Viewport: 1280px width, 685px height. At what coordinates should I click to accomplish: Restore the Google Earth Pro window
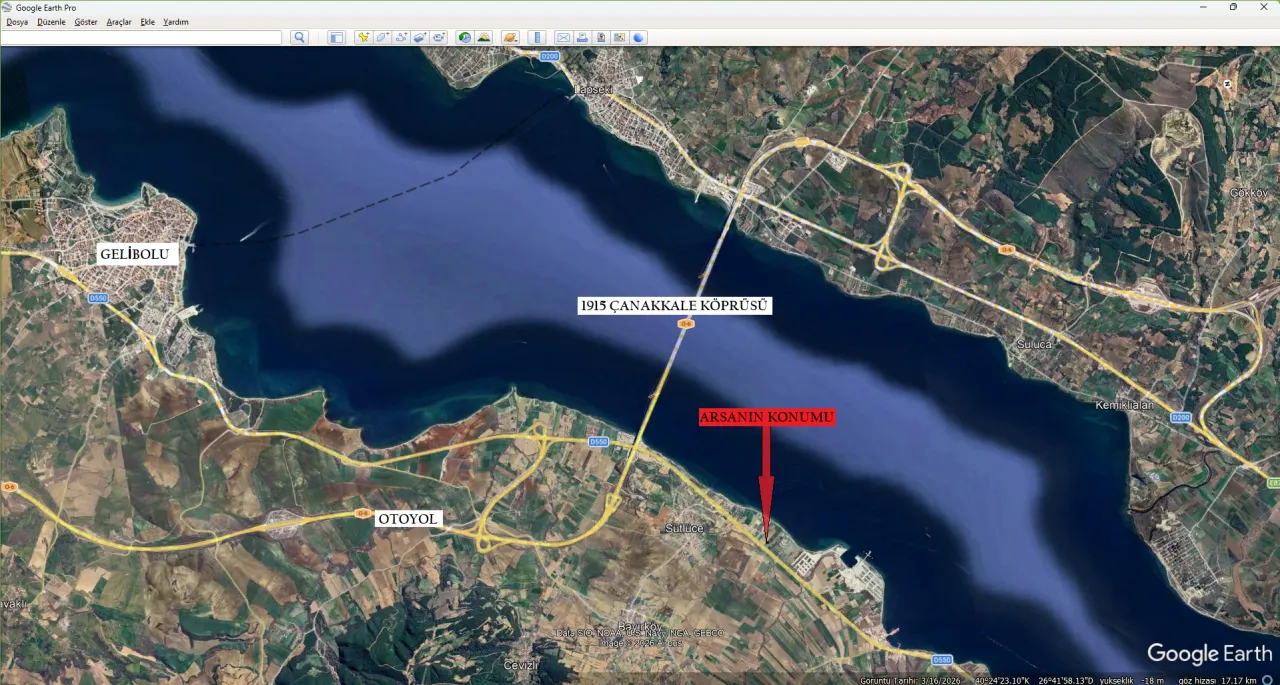pos(1233,7)
